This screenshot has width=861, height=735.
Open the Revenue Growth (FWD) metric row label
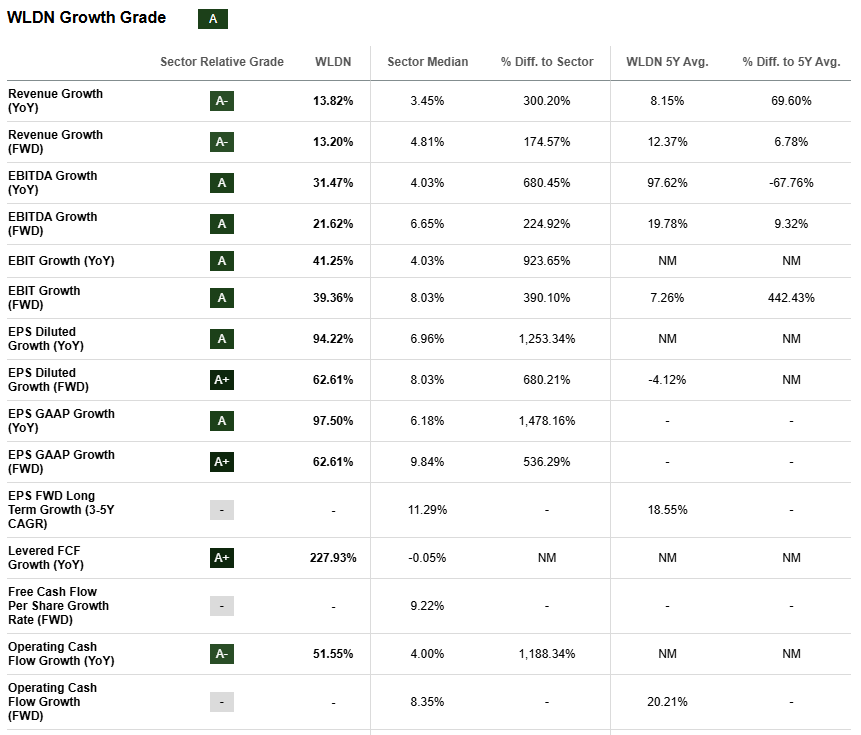click(x=55, y=142)
